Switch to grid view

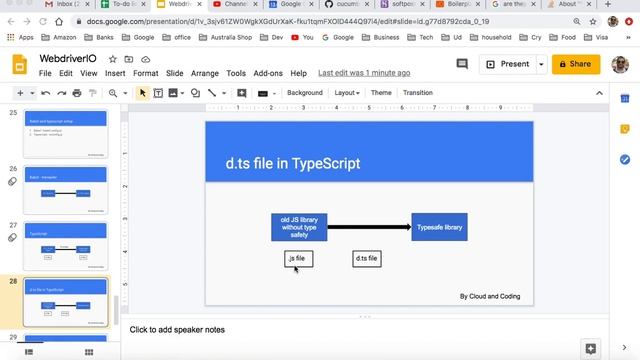(x=89, y=352)
